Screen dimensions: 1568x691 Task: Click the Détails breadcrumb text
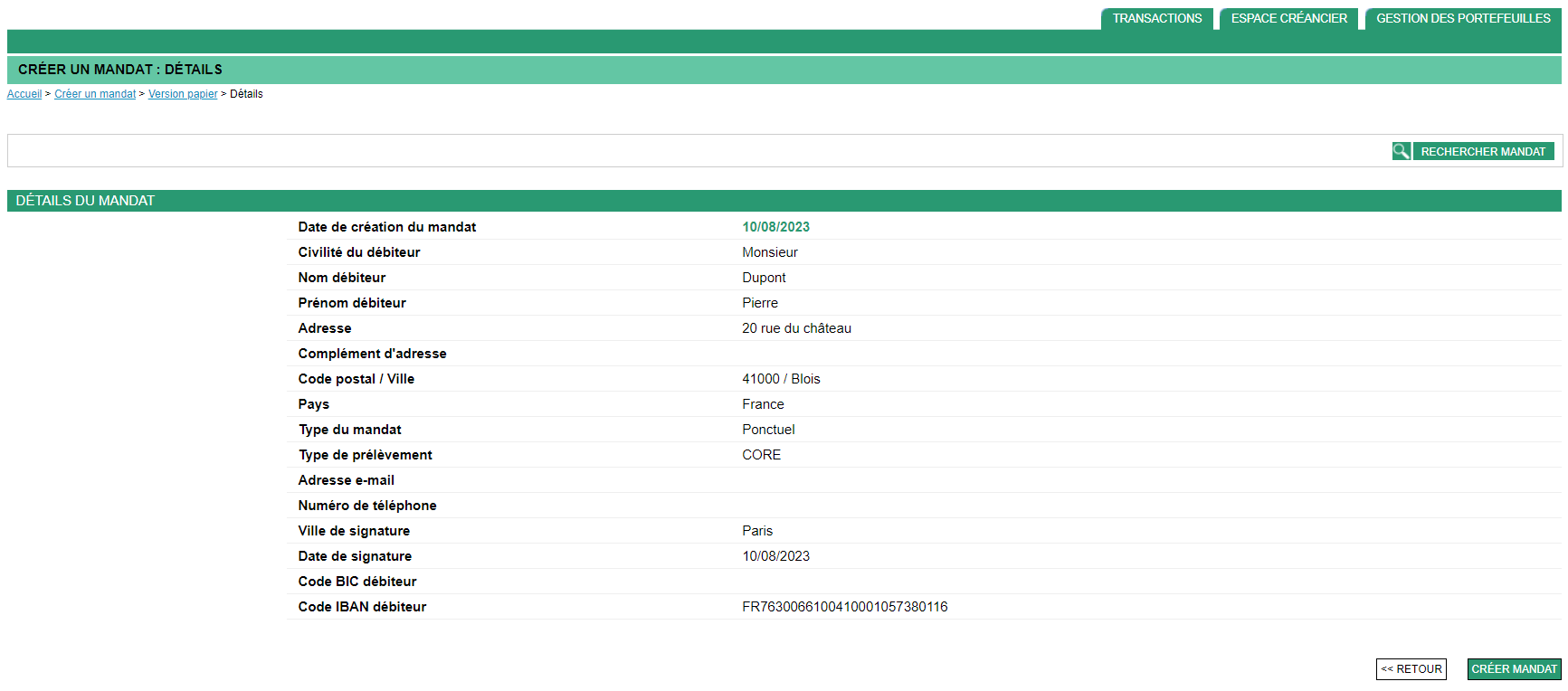(x=246, y=94)
